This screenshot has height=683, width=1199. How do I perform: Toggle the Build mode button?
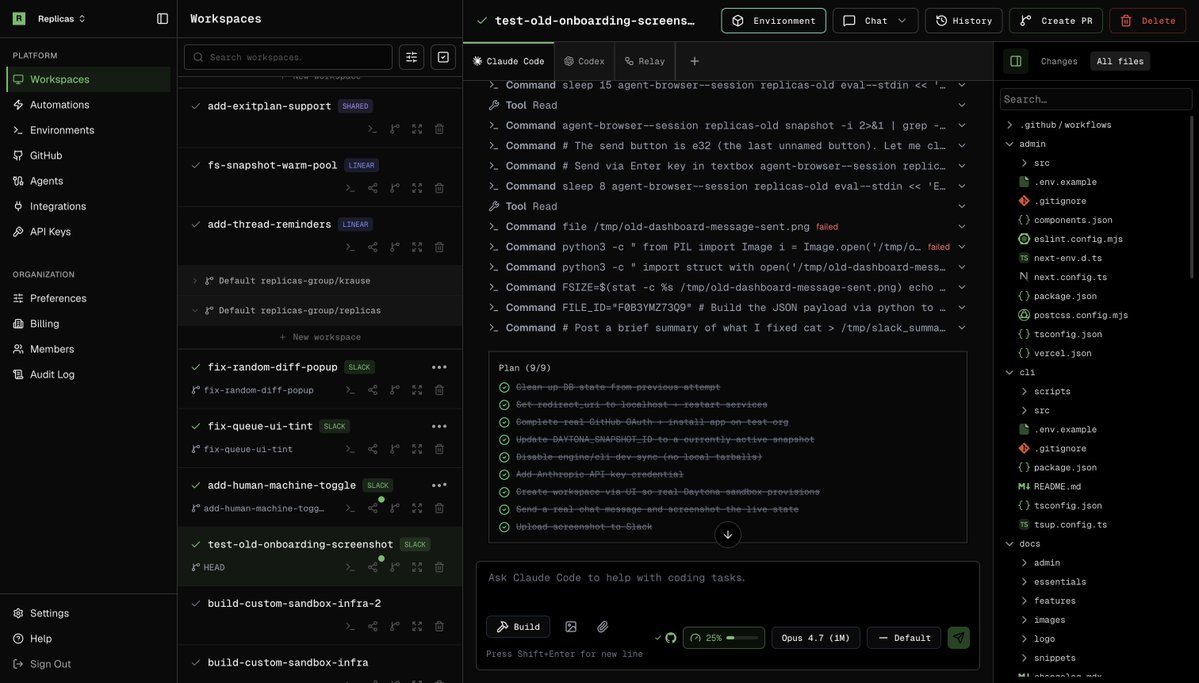(x=518, y=626)
